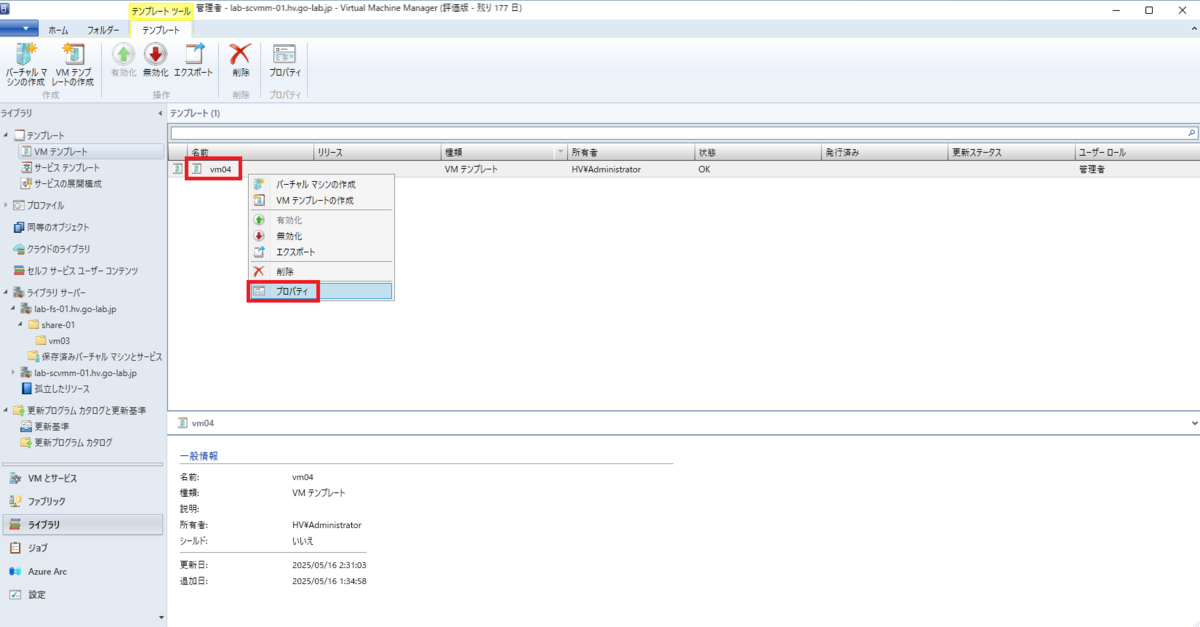
Task: Choose バーチャル マシンの作成 in context menu
Action: 321,184
